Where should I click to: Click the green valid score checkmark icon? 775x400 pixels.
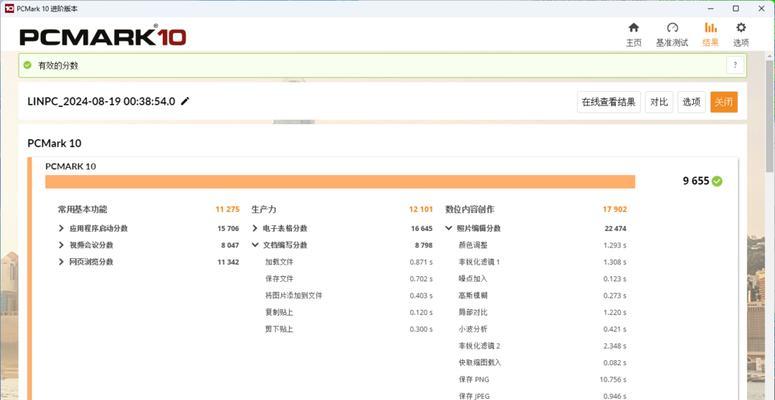coord(28,65)
